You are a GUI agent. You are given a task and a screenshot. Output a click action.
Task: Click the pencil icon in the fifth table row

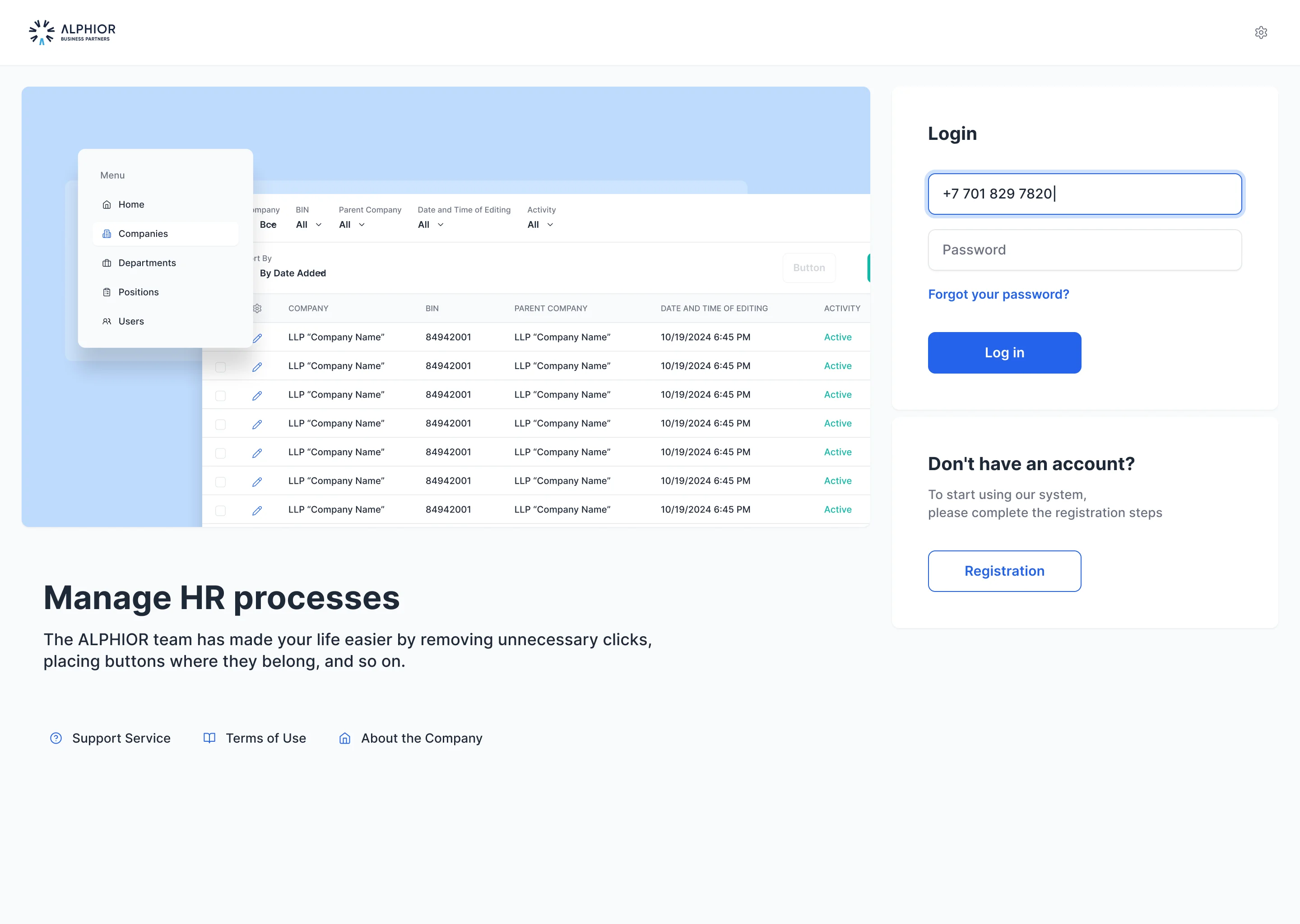257,453
